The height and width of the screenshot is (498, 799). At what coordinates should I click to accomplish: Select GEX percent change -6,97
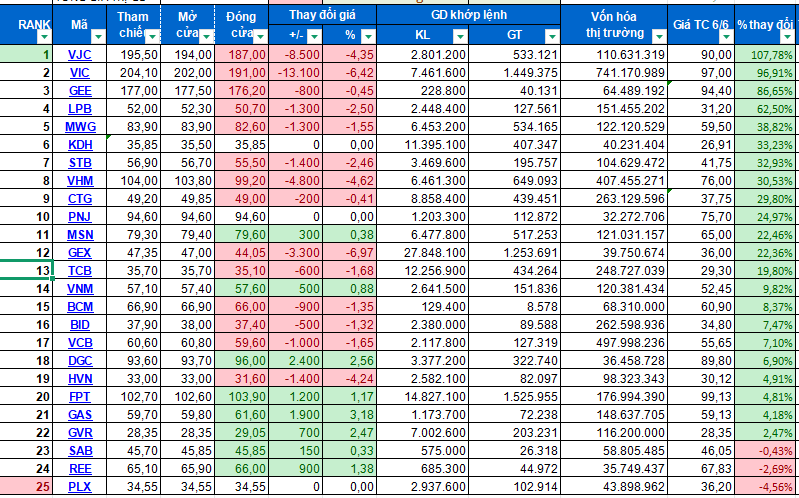(x=350, y=252)
